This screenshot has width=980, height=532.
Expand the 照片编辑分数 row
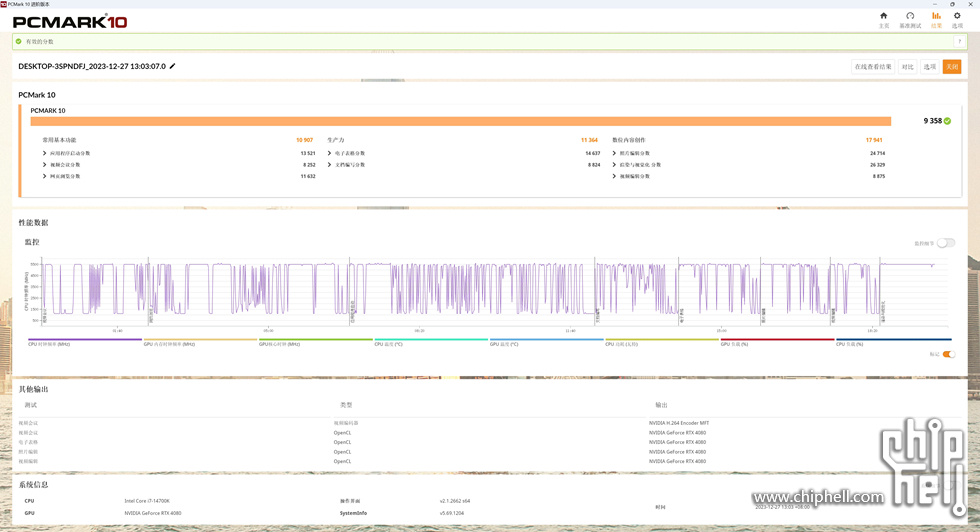coord(614,153)
